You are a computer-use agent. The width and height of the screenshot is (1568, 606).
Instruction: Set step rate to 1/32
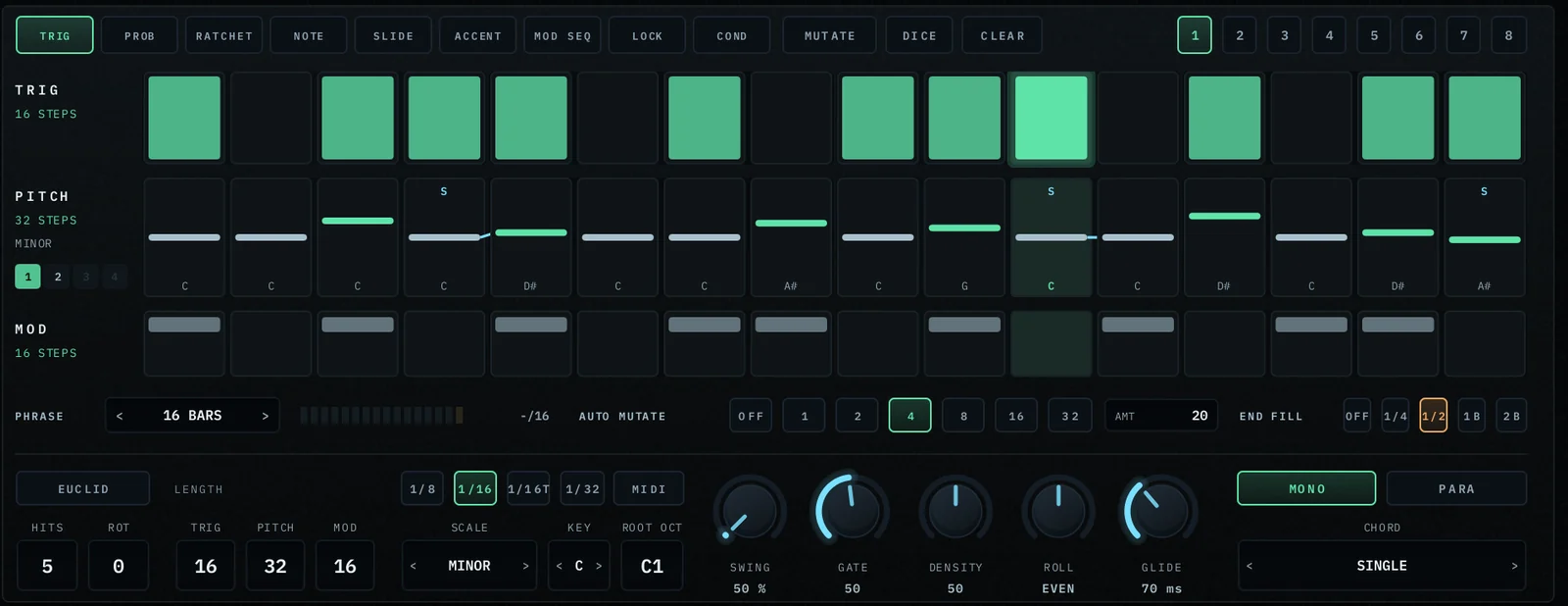[582, 488]
